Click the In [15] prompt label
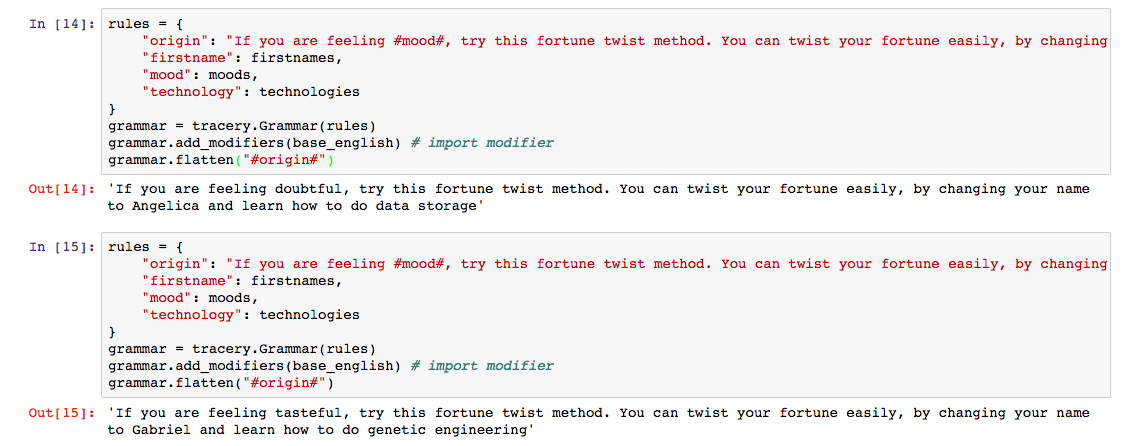The width and height of the screenshot is (1128, 446). click(x=62, y=247)
